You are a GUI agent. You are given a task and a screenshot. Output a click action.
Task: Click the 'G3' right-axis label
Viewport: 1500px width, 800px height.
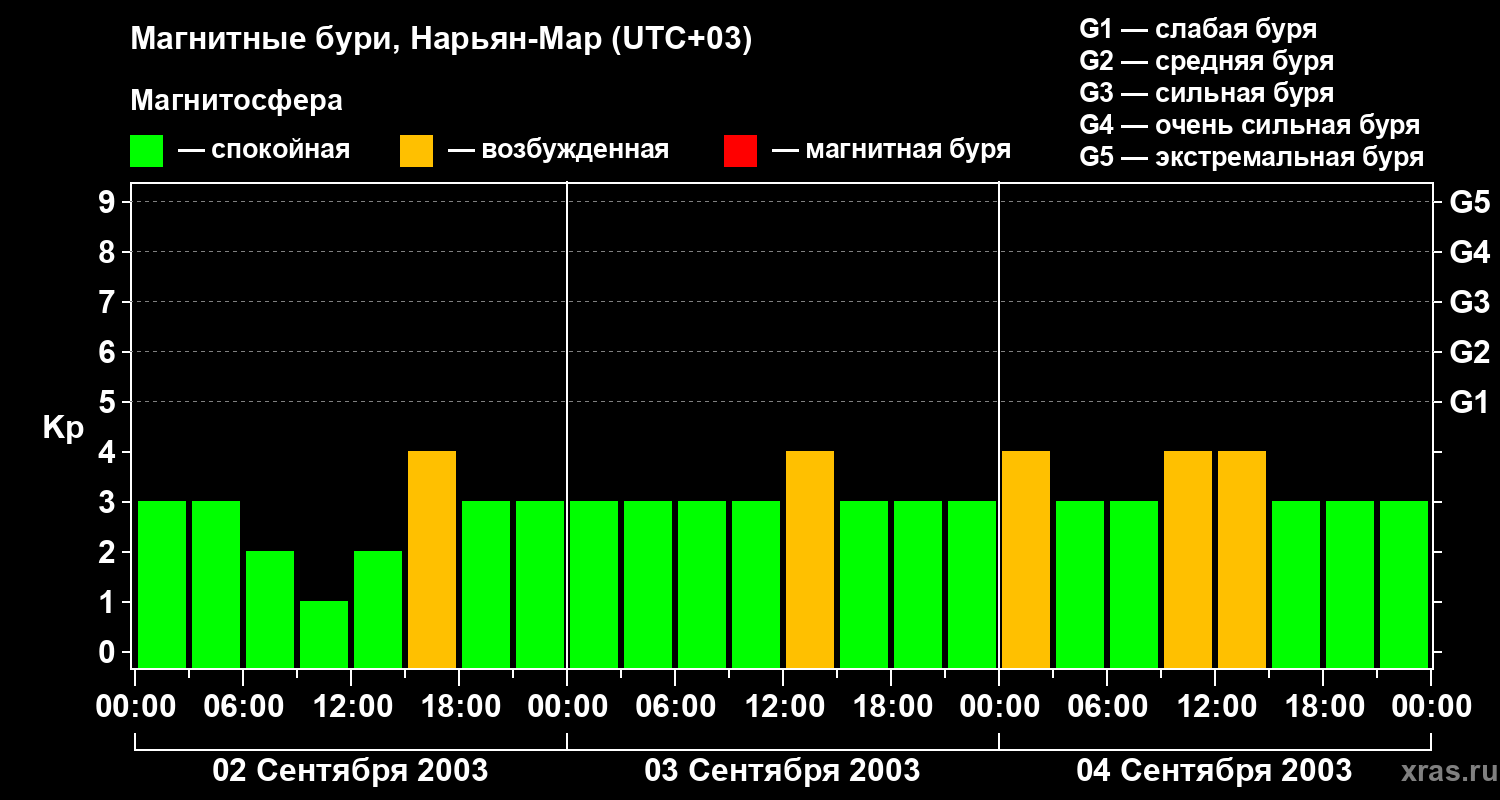pos(1470,302)
